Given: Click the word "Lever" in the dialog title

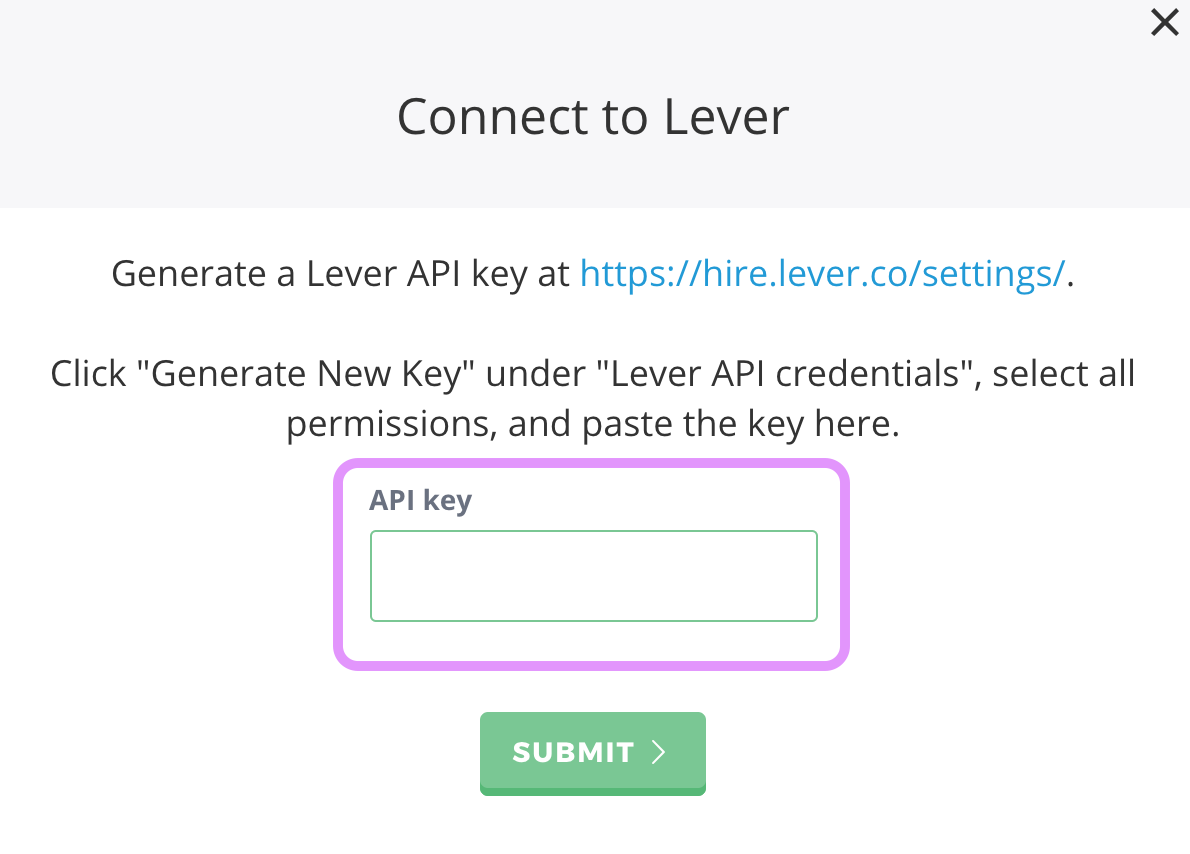Looking at the screenshot, I should coord(725,117).
